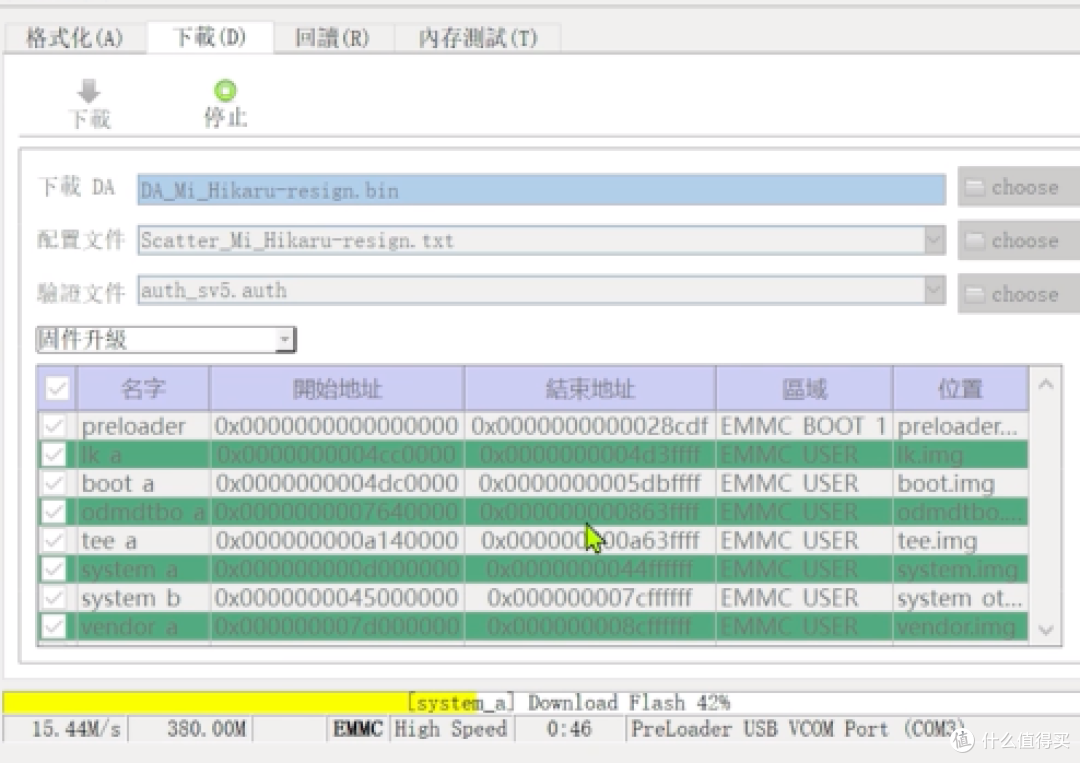Click the yellow download progress bar
Image resolution: width=1080 pixels, height=763 pixels.
[x=200, y=702]
